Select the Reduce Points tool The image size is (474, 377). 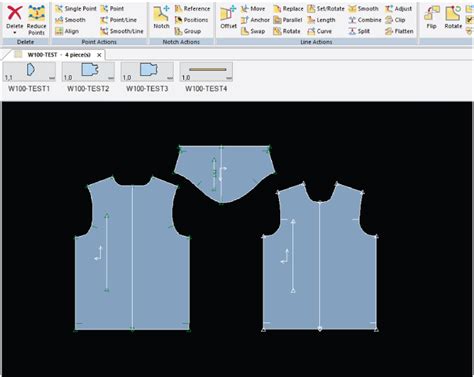(36, 20)
